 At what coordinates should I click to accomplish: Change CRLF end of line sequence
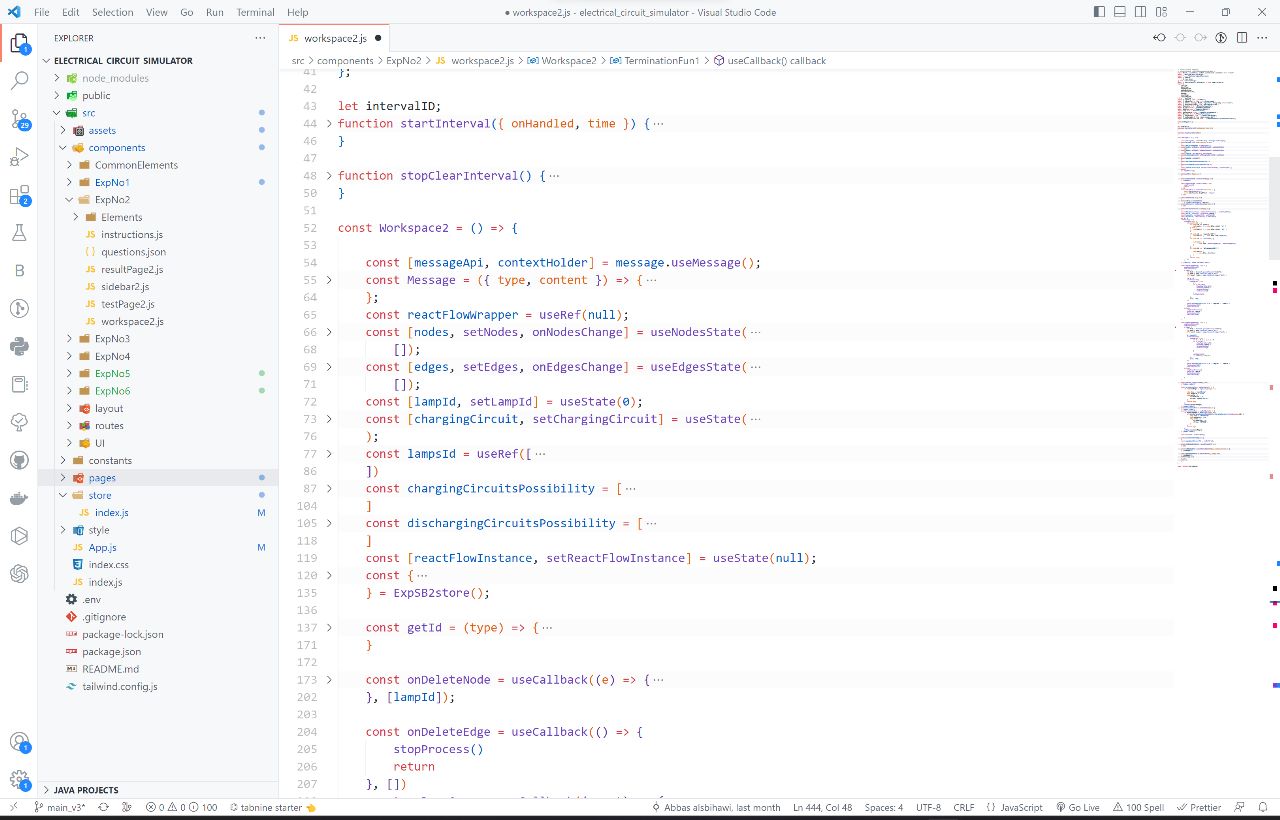pyautogui.click(x=963, y=807)
